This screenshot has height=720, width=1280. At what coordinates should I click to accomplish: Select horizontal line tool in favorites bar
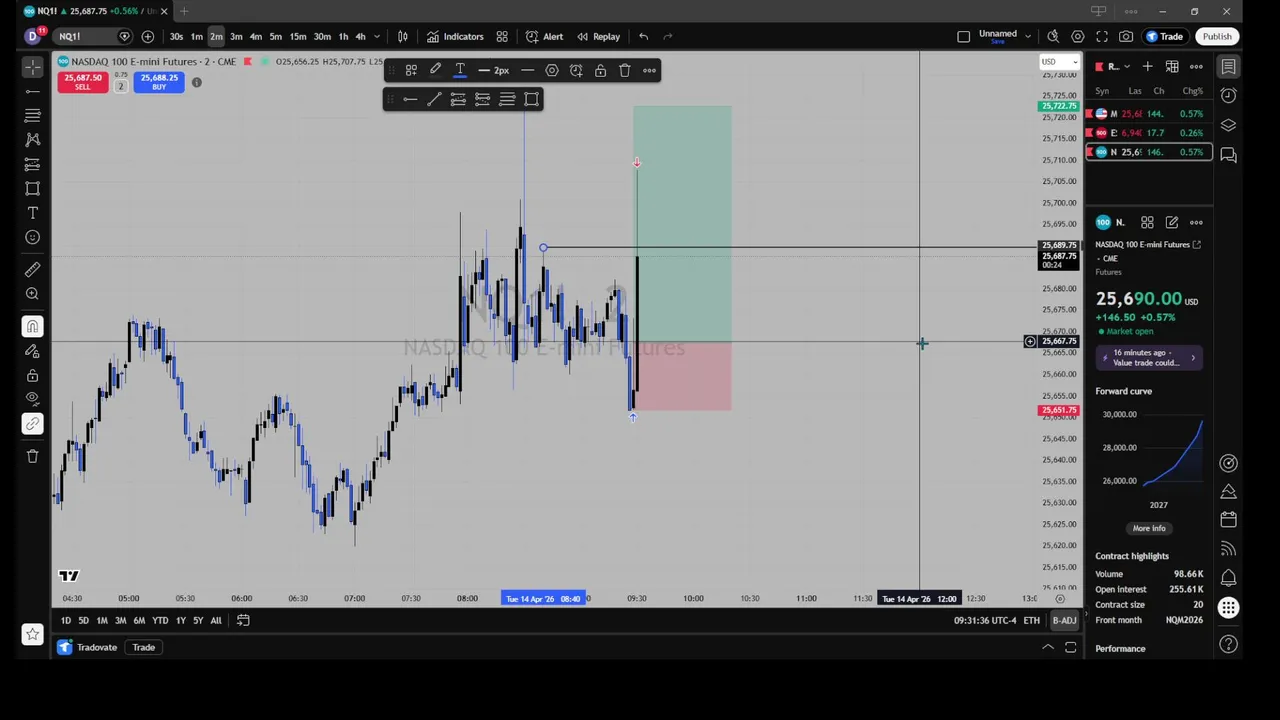[410, 99]
